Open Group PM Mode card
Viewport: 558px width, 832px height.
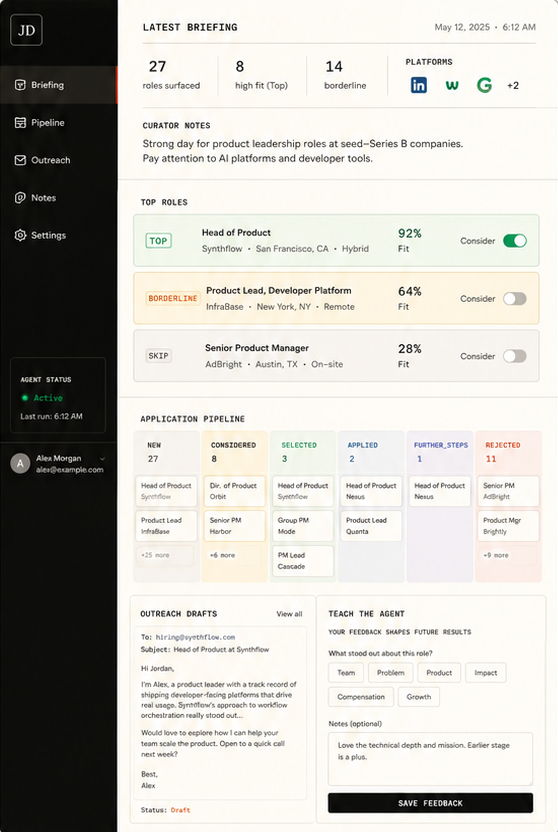303,525
